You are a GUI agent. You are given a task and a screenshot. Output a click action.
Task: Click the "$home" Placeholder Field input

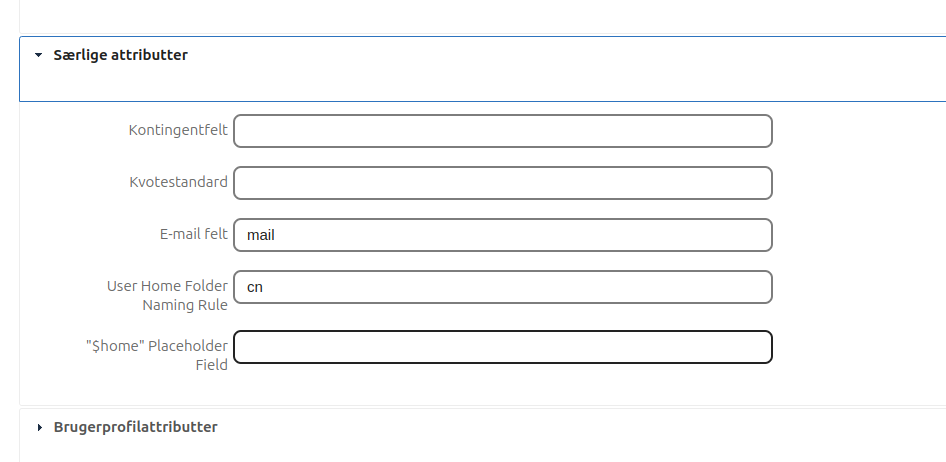[502, 347]
